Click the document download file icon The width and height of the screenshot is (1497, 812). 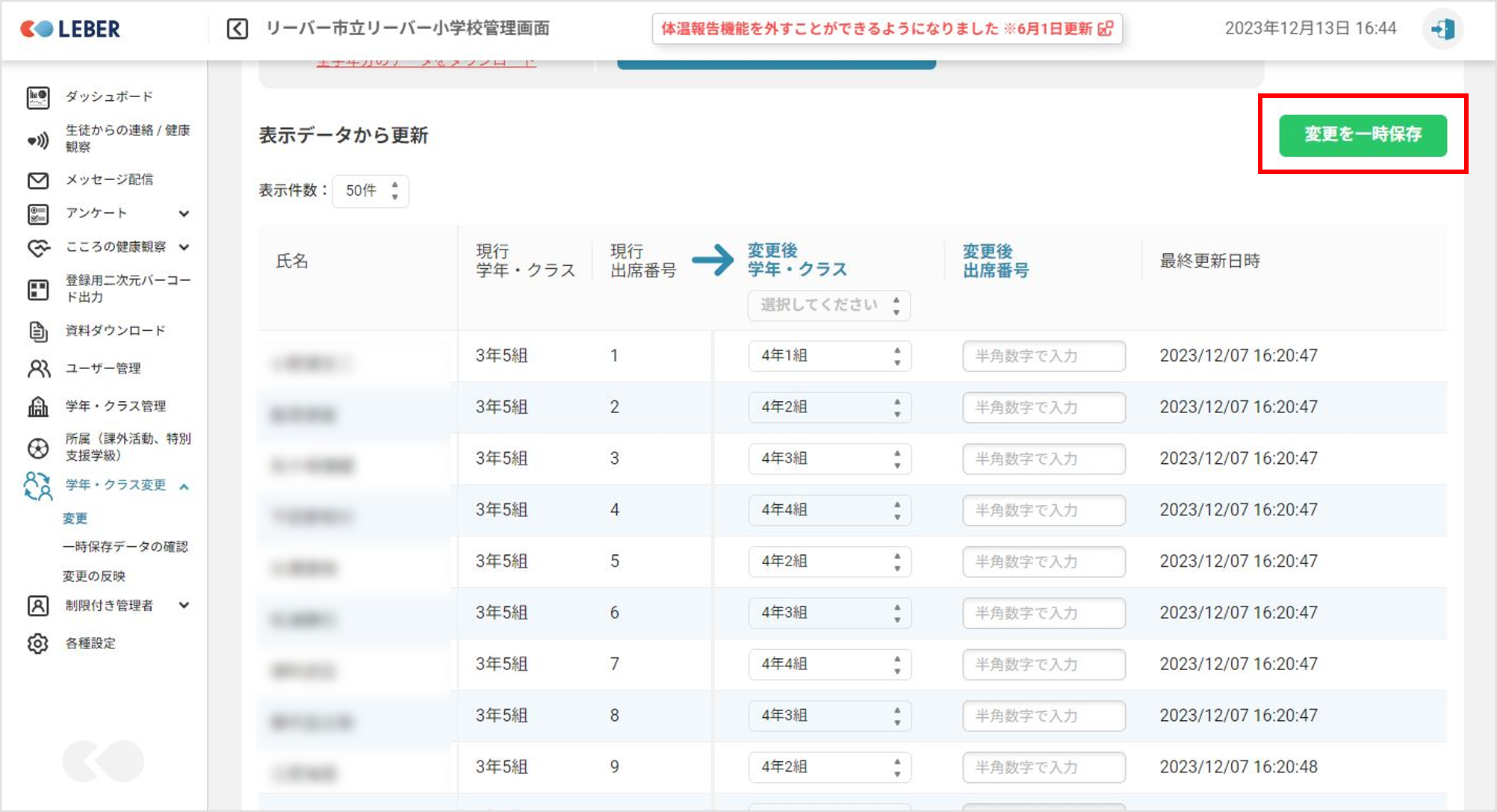click(38, 331)
